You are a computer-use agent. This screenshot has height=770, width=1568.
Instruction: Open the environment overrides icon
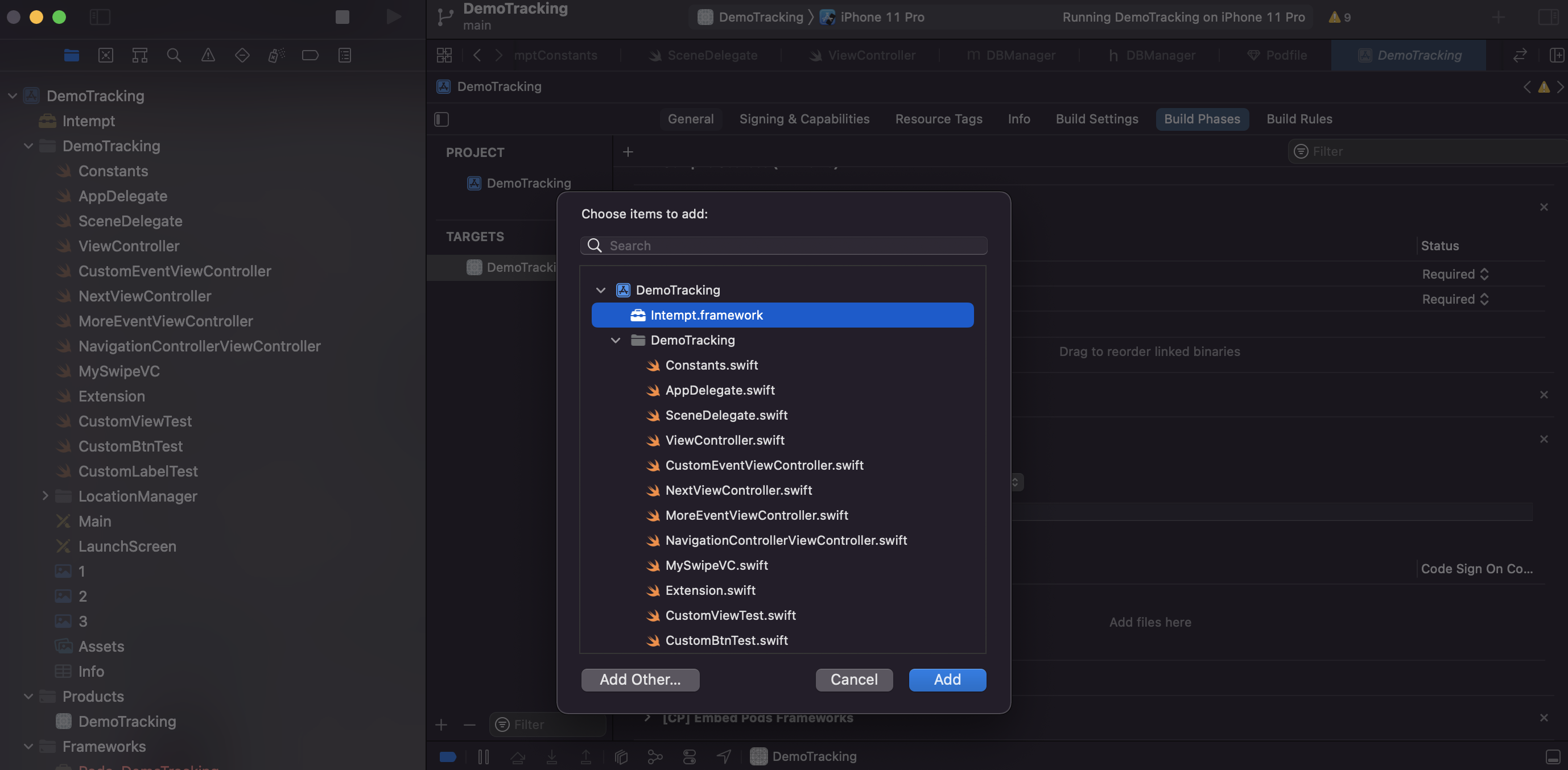(x=689, y=756)
